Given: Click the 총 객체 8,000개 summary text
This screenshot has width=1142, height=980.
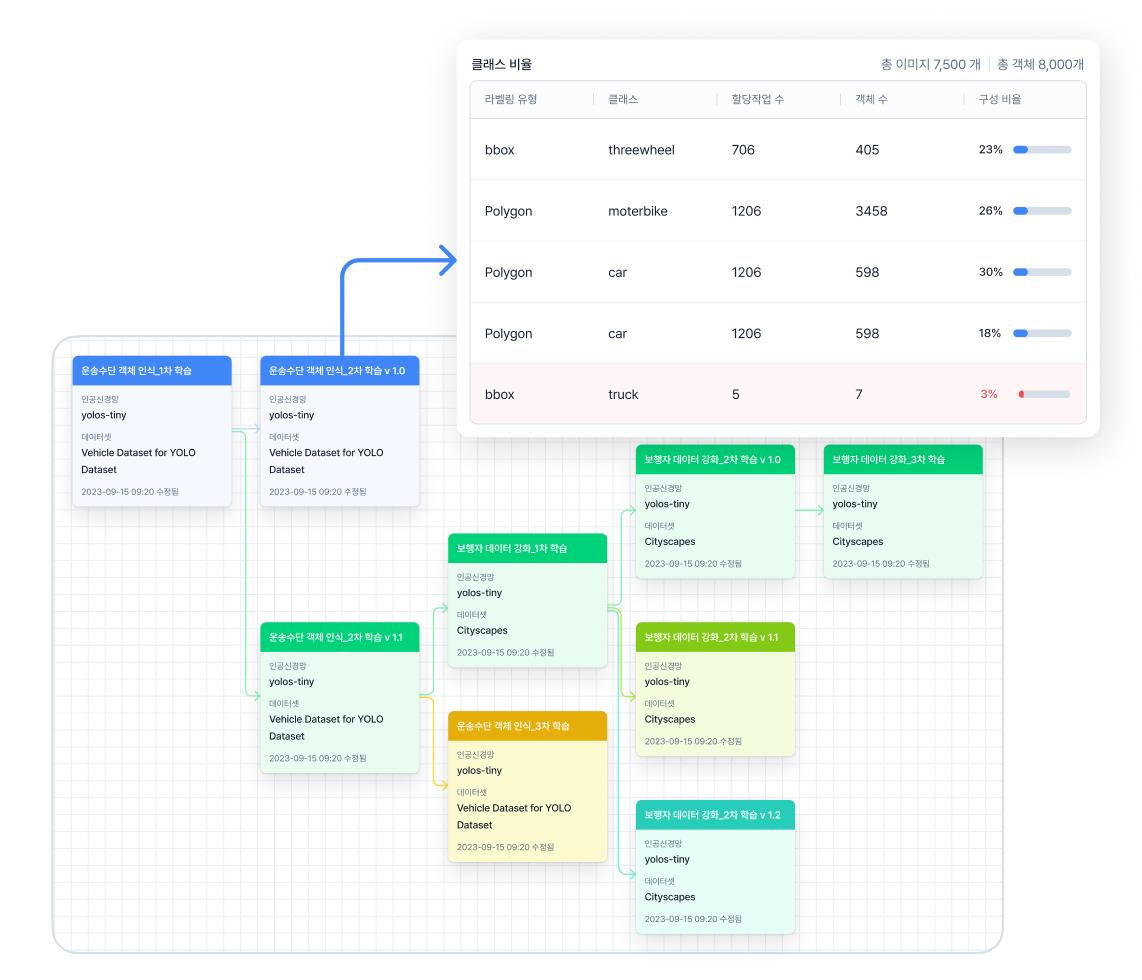Looking at the screenshot, I should click(x=1040, y=64).
